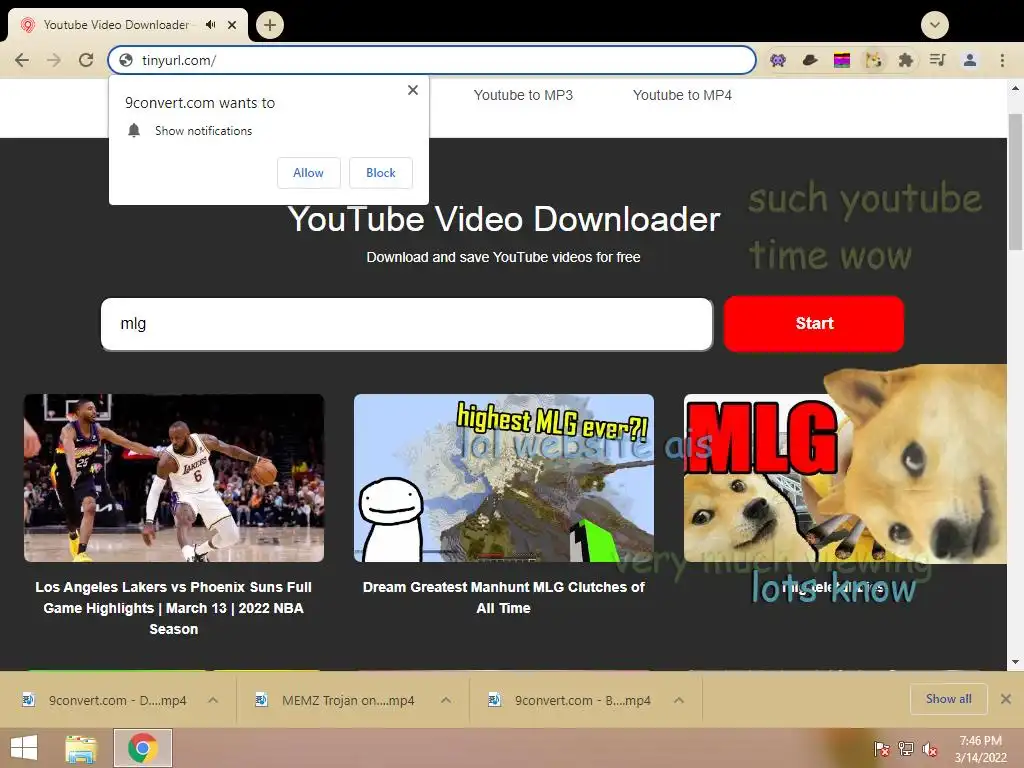Click Show all downloads
This screenshot has width=1024, height=768.
tap(948, 699)
